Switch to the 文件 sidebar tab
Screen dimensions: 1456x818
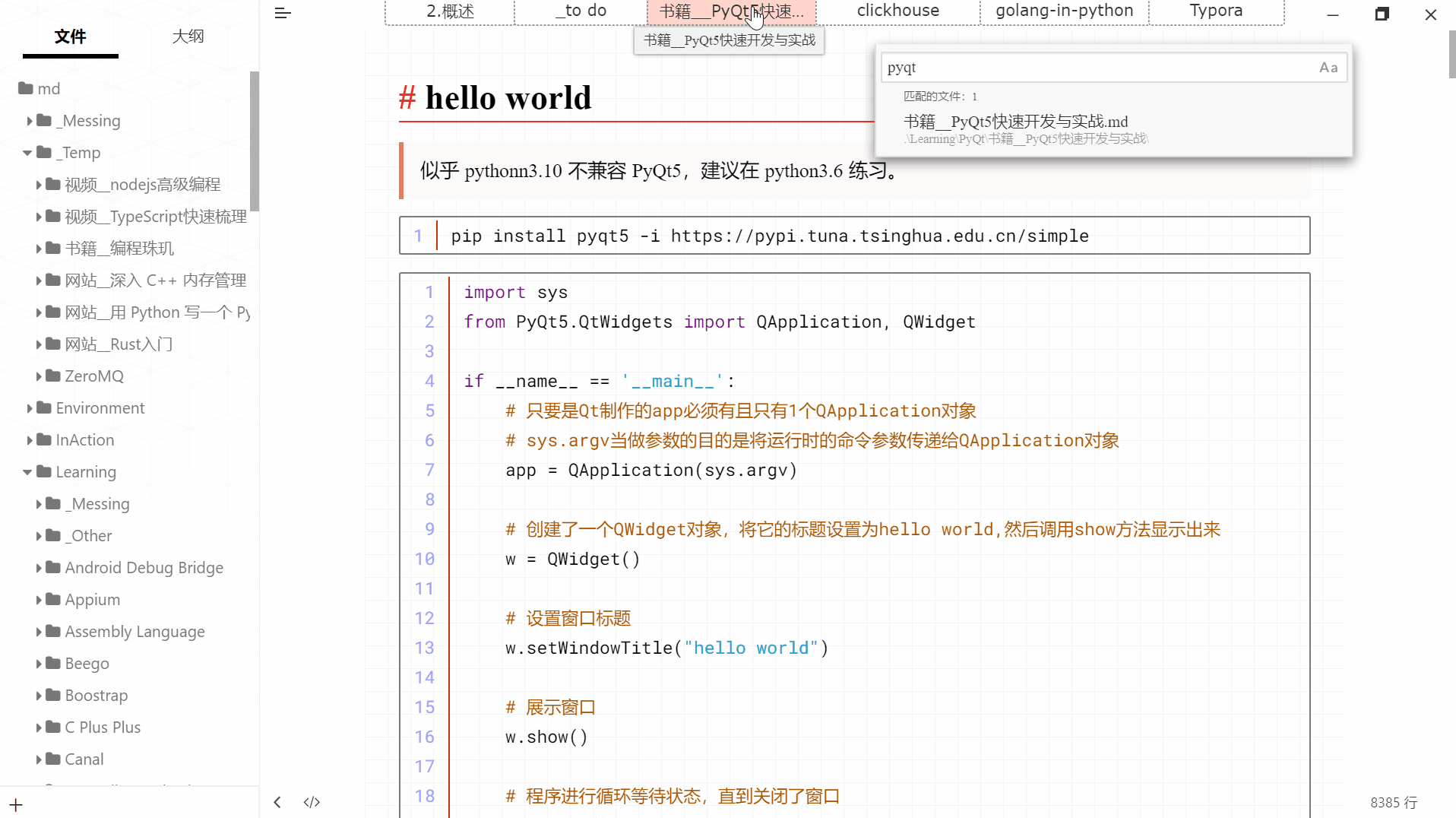(70, 36)
